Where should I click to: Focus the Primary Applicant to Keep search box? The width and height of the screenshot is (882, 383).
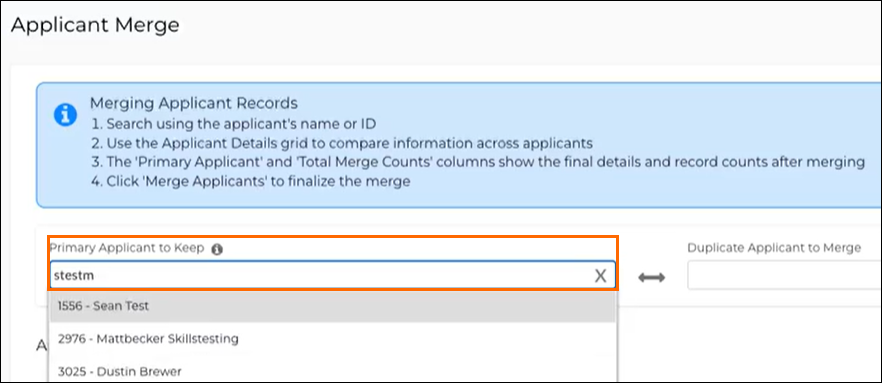point(332,276)
